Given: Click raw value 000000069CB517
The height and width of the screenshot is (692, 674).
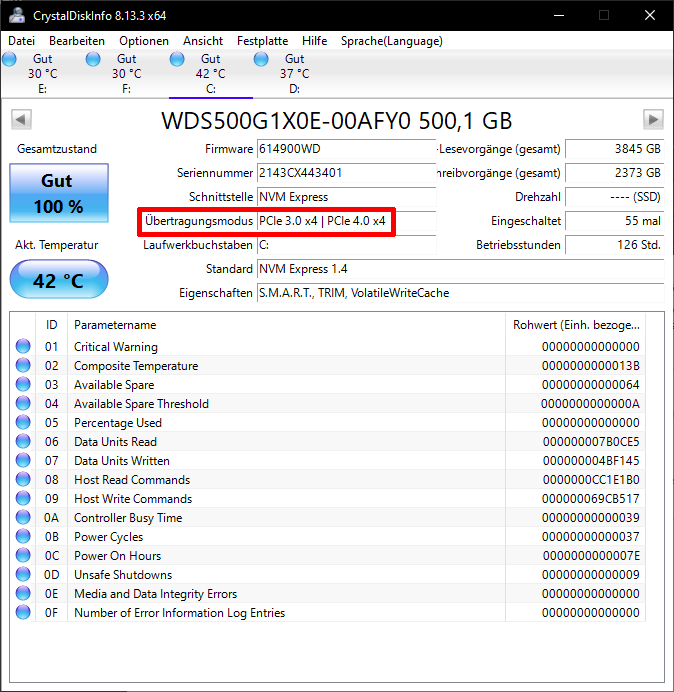Looking at the screenshot, I should point(591,499).
